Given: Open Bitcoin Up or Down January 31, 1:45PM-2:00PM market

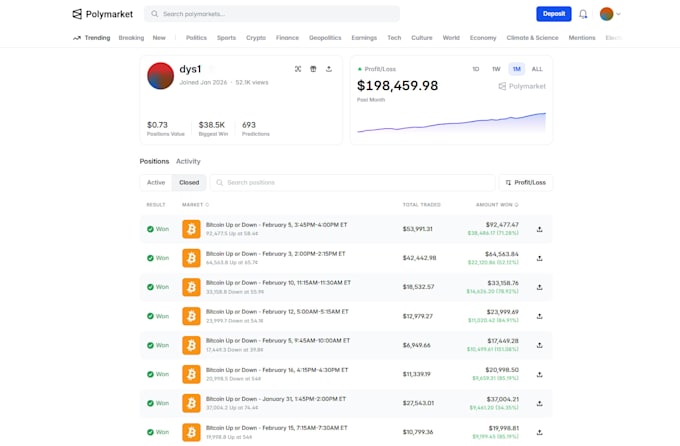Looking at the screenshot, I should pos(276,399).
